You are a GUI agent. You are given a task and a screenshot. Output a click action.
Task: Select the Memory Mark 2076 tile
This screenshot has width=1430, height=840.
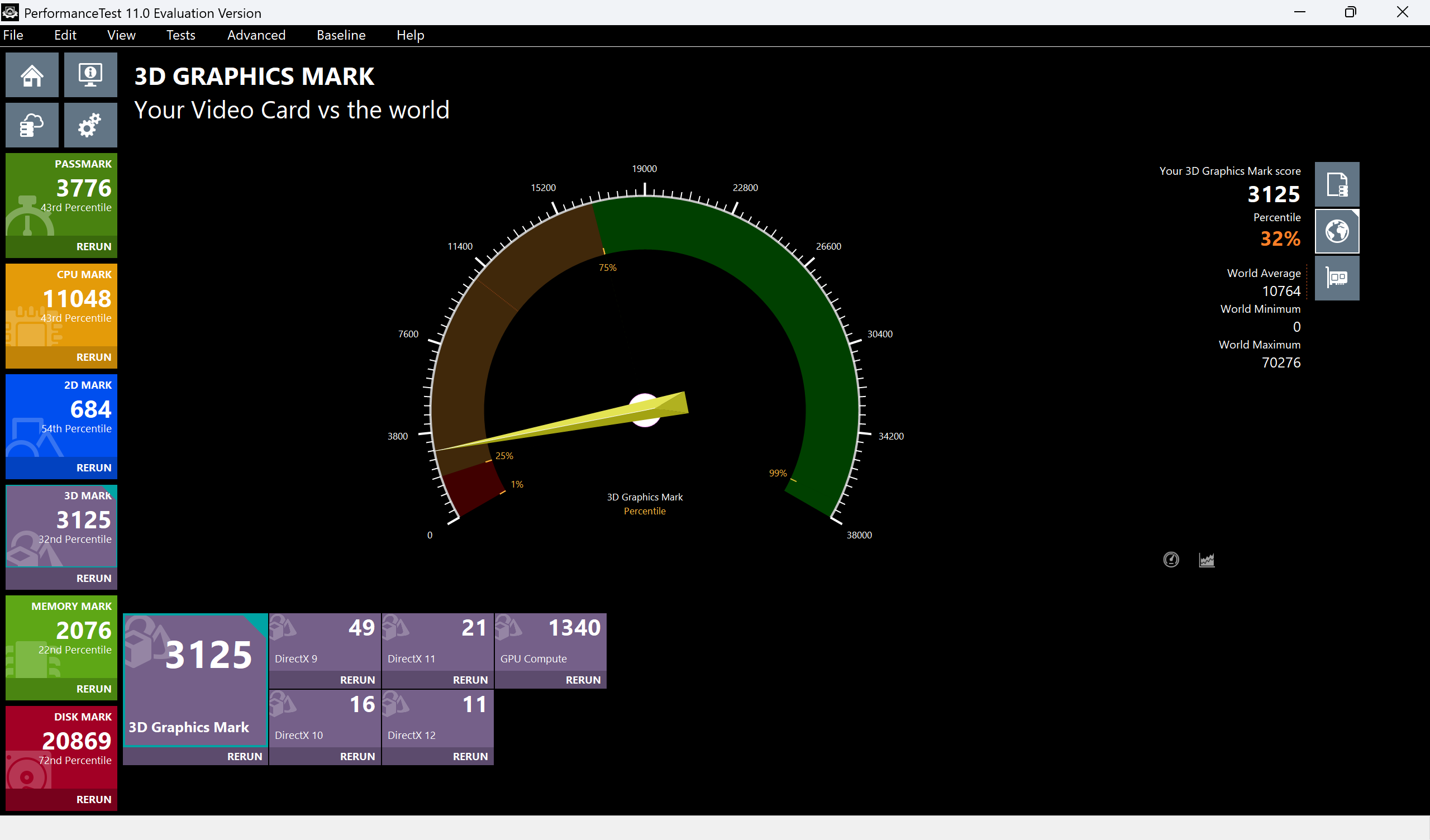tap(61, 637)
